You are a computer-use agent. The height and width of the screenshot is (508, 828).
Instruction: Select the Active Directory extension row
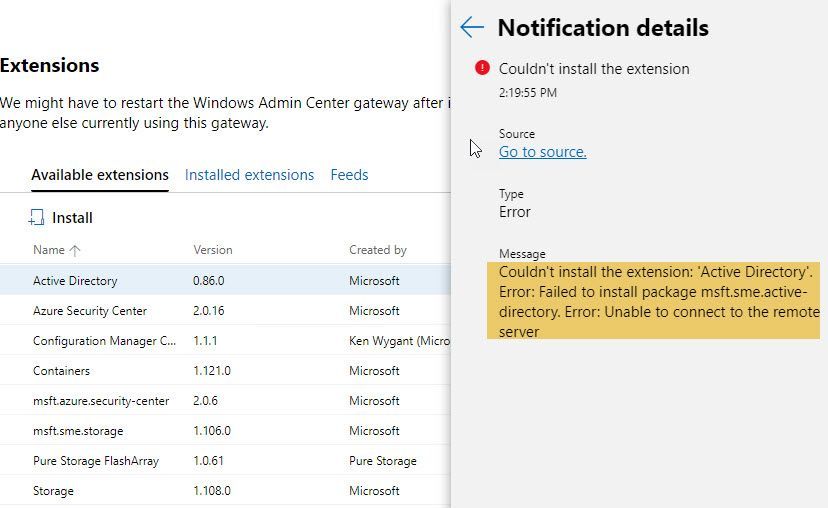click(225, 280)
